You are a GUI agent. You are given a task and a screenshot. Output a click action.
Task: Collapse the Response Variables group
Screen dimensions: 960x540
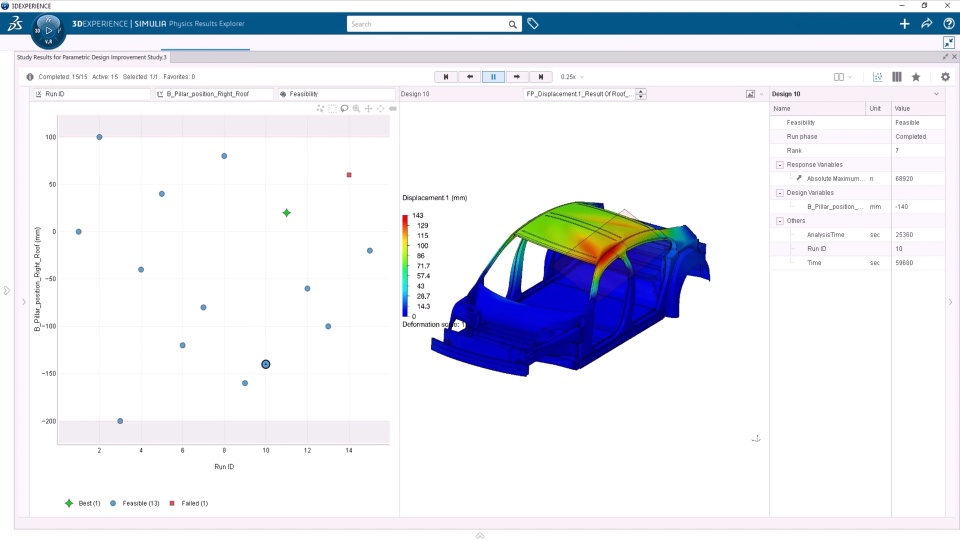(779, 165)
